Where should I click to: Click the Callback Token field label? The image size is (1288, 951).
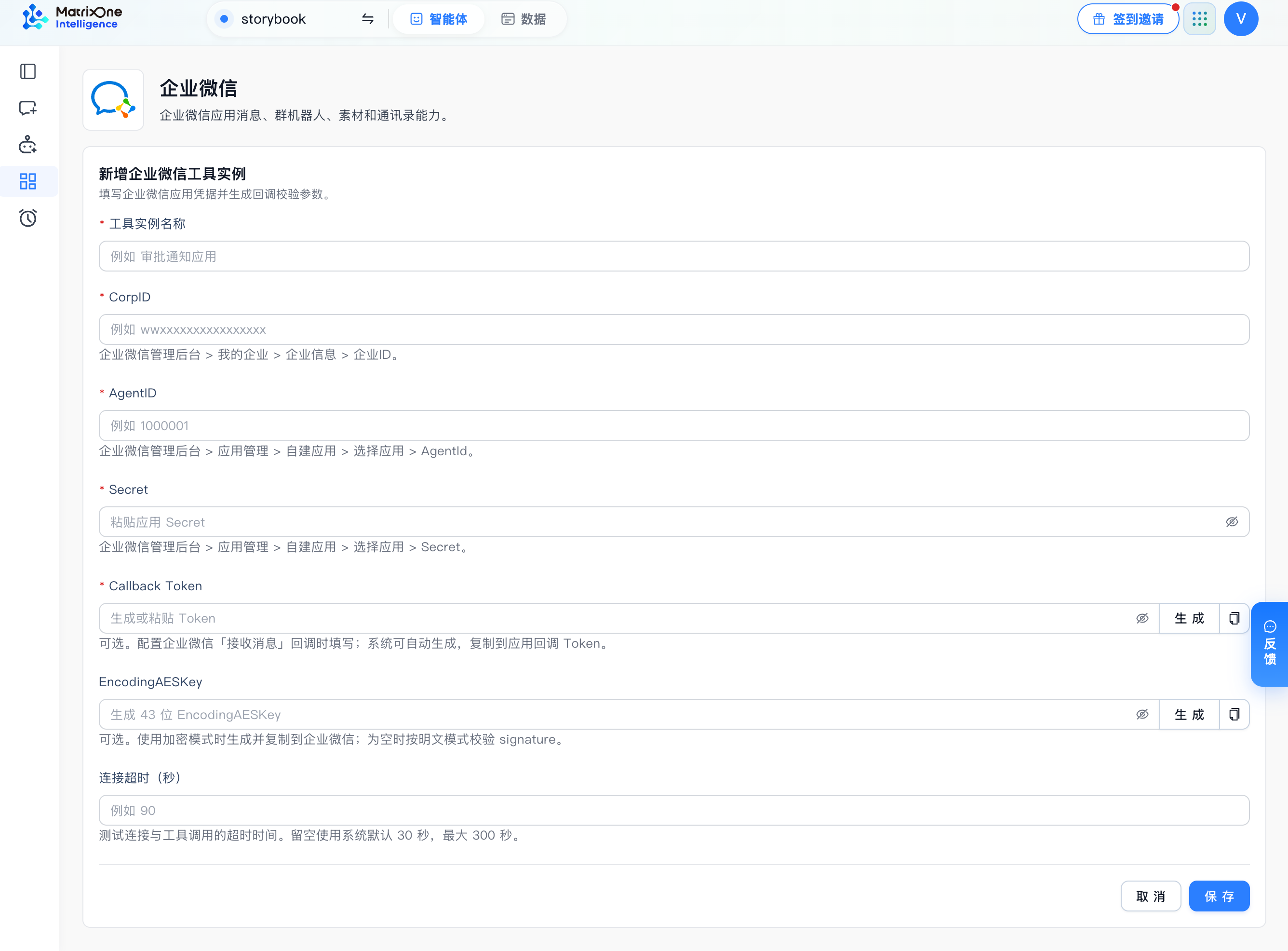[x=155, y=585]
